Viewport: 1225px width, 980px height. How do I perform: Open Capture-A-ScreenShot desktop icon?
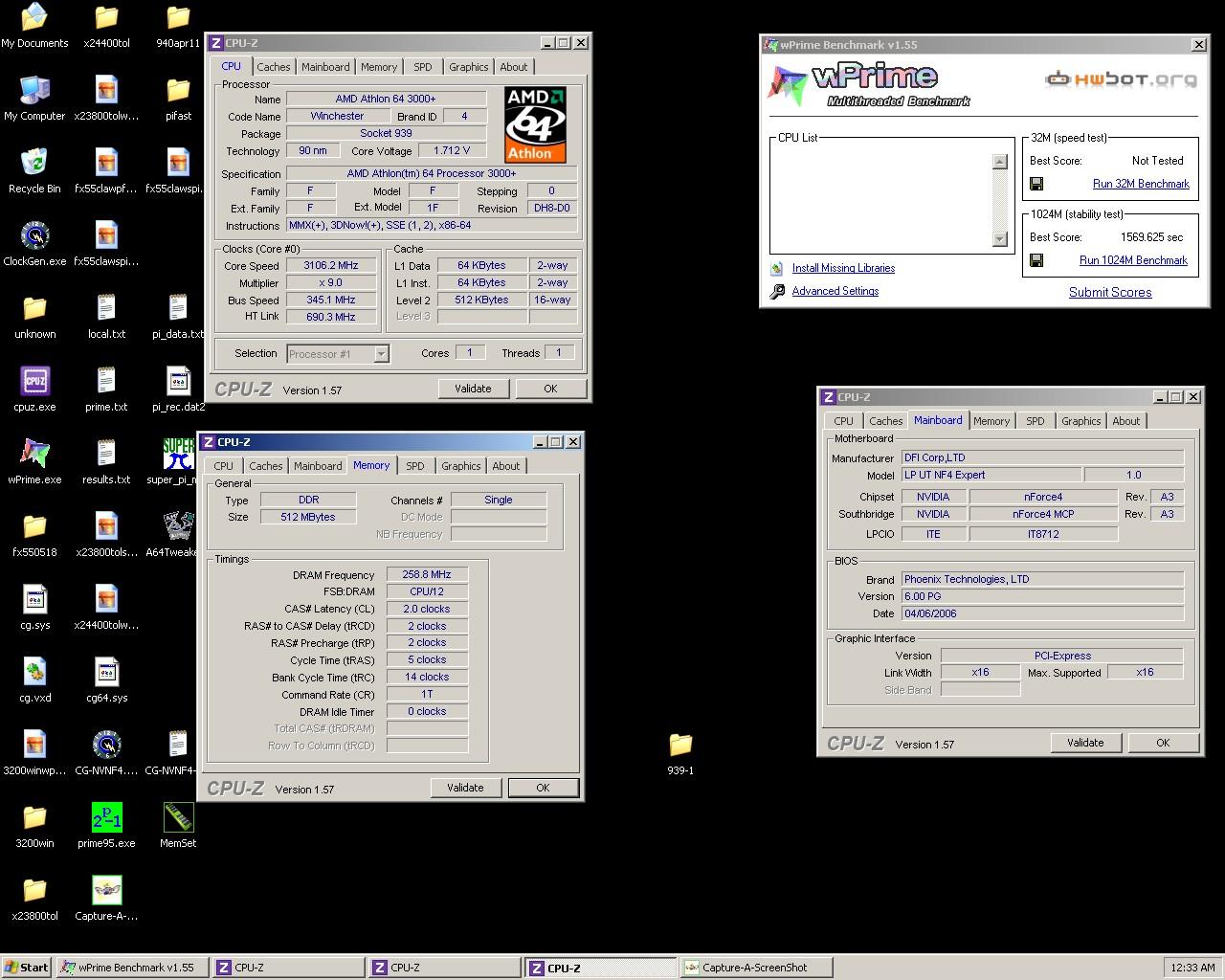(x=106, y=890)
